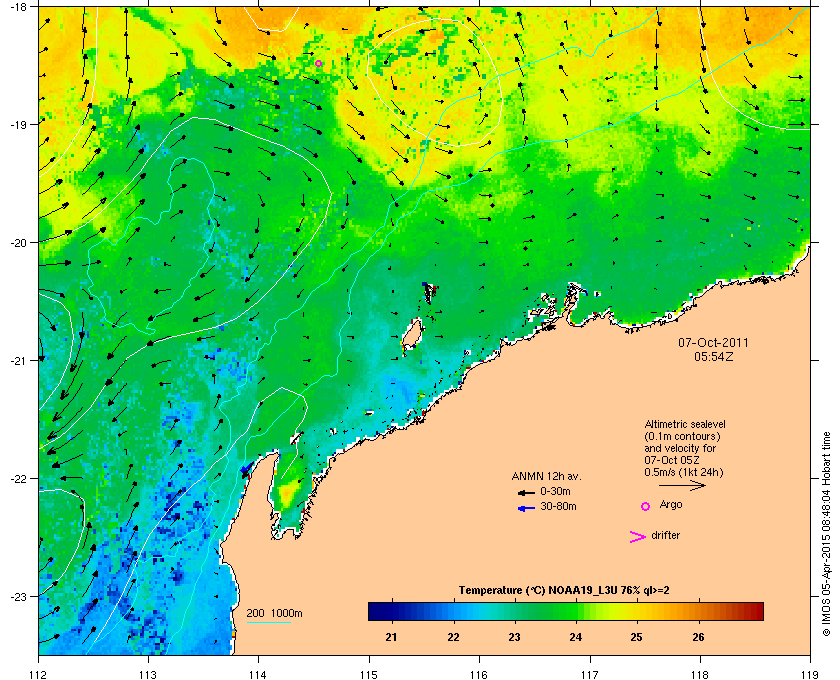Screen dimensions: 840x680
Task: Click the black 0-30m arrow legend symbol
Action: [526, 493]
